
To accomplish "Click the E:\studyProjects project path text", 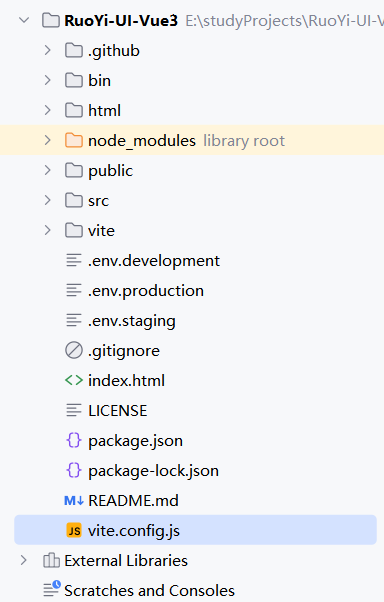I will tap(285, 21).
